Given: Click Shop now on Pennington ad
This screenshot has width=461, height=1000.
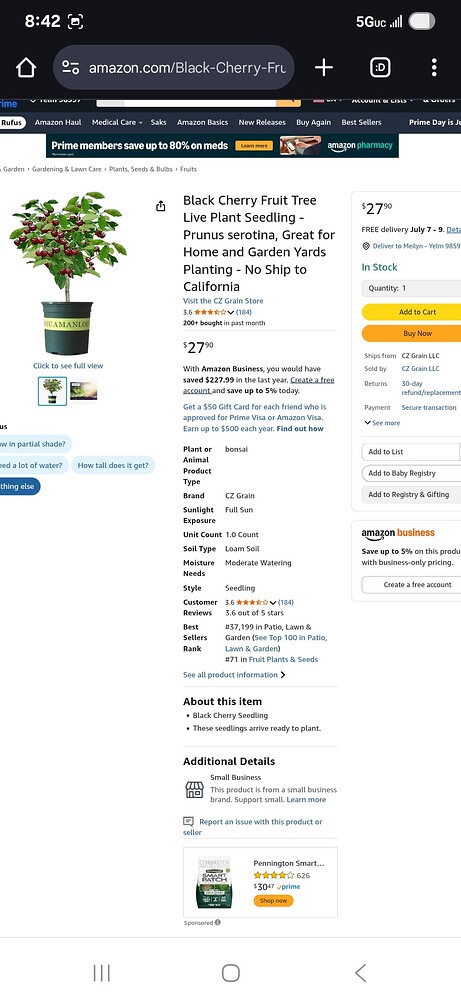Looking at the screenshot, I should [274, 901].
